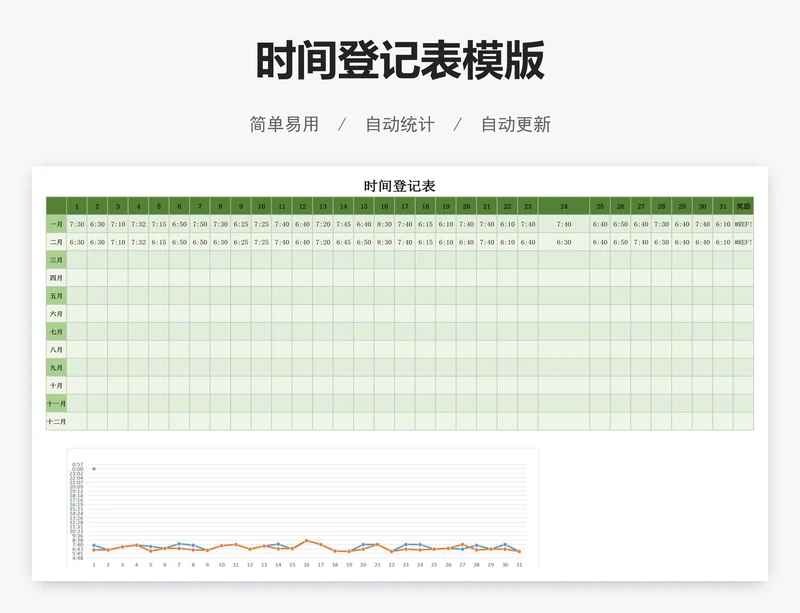Click the chart x-axis label 16
The image size is (800, 613).
click(x=307, y=565)
